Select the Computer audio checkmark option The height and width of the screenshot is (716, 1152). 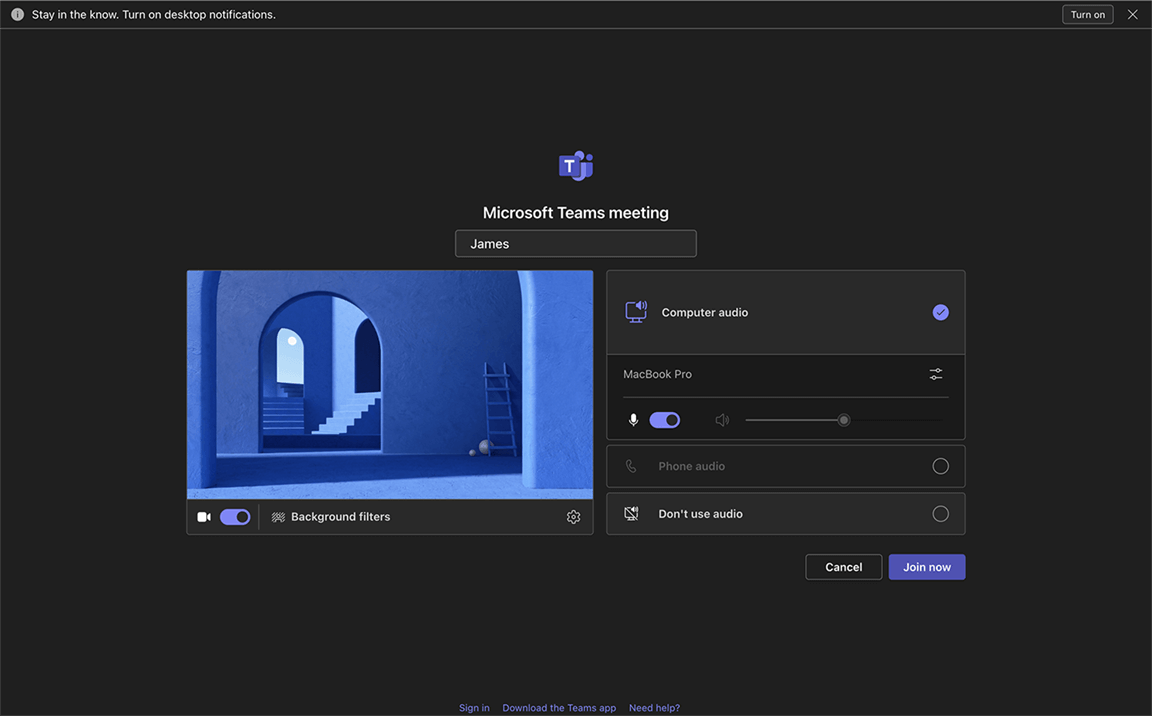coord(940,312)
